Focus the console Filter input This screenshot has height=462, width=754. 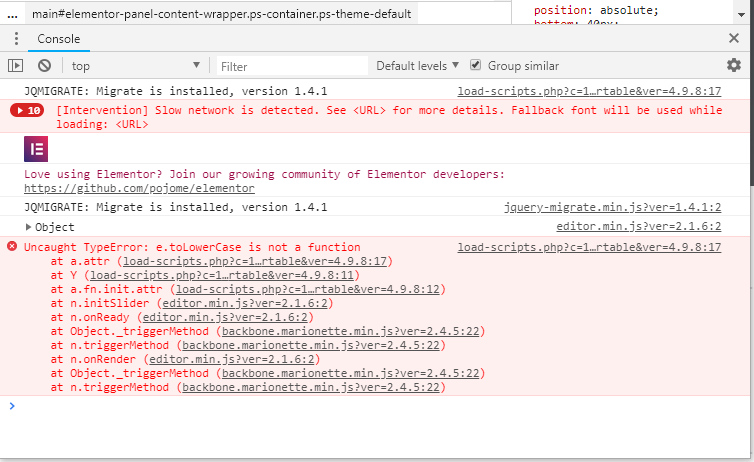(292, 66)
